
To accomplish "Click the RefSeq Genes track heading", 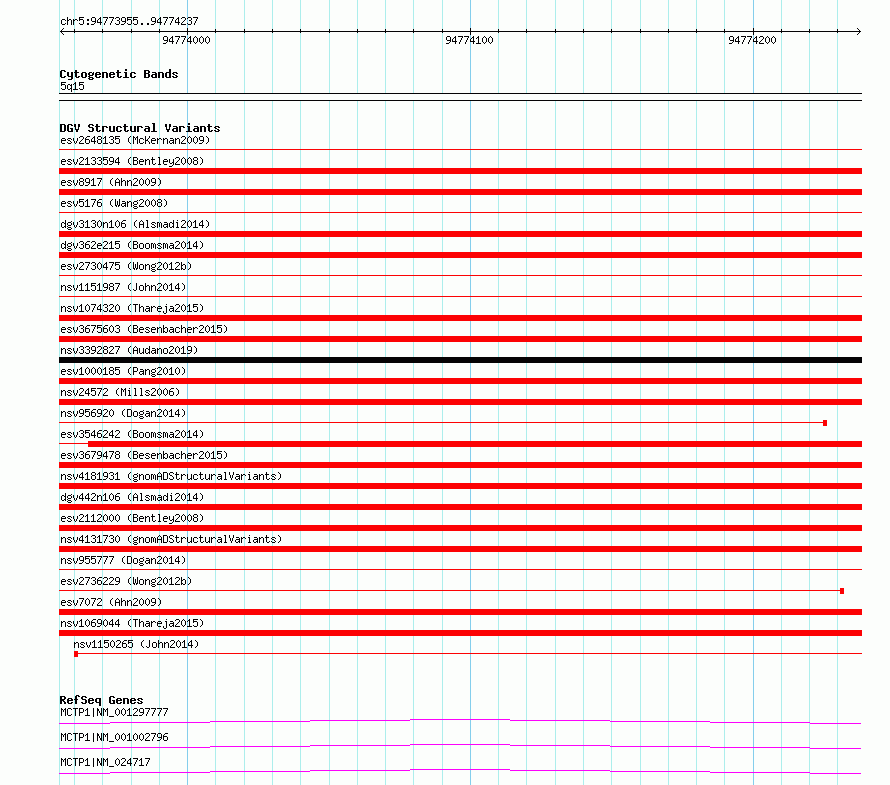I will coord(101,700).
